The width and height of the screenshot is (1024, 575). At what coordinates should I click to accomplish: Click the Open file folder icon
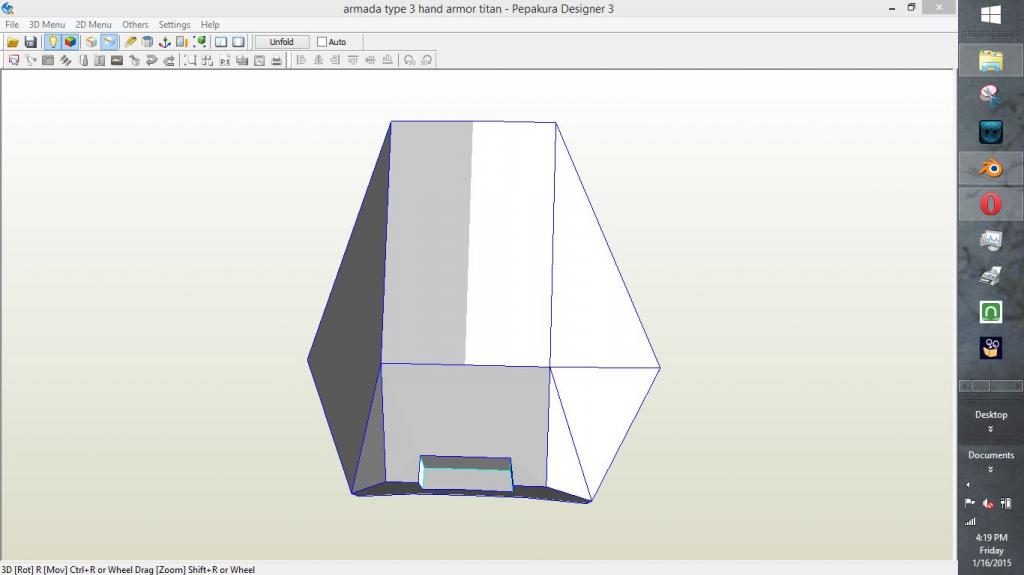click(12, 42)
